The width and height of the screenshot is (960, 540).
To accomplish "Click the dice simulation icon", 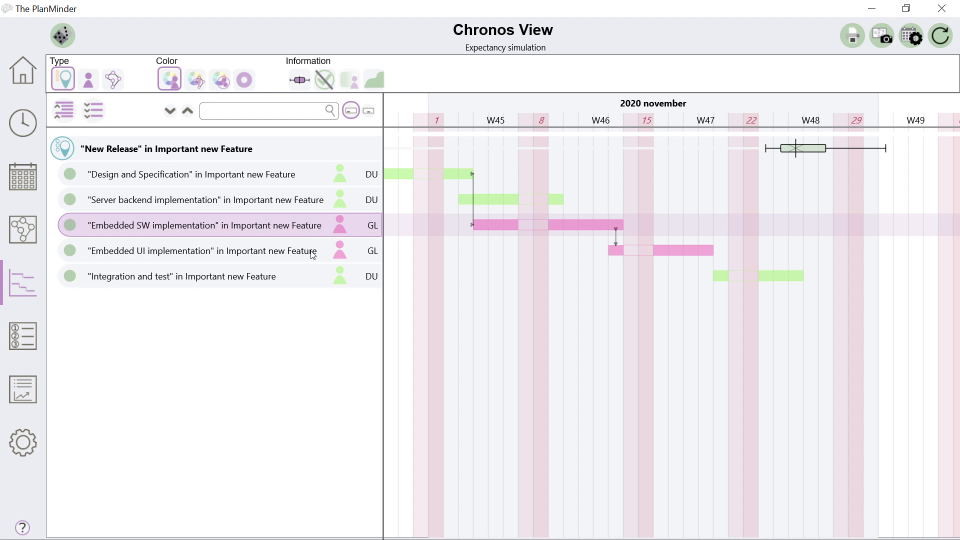I will pyautogui.click(x=62, y=36).
